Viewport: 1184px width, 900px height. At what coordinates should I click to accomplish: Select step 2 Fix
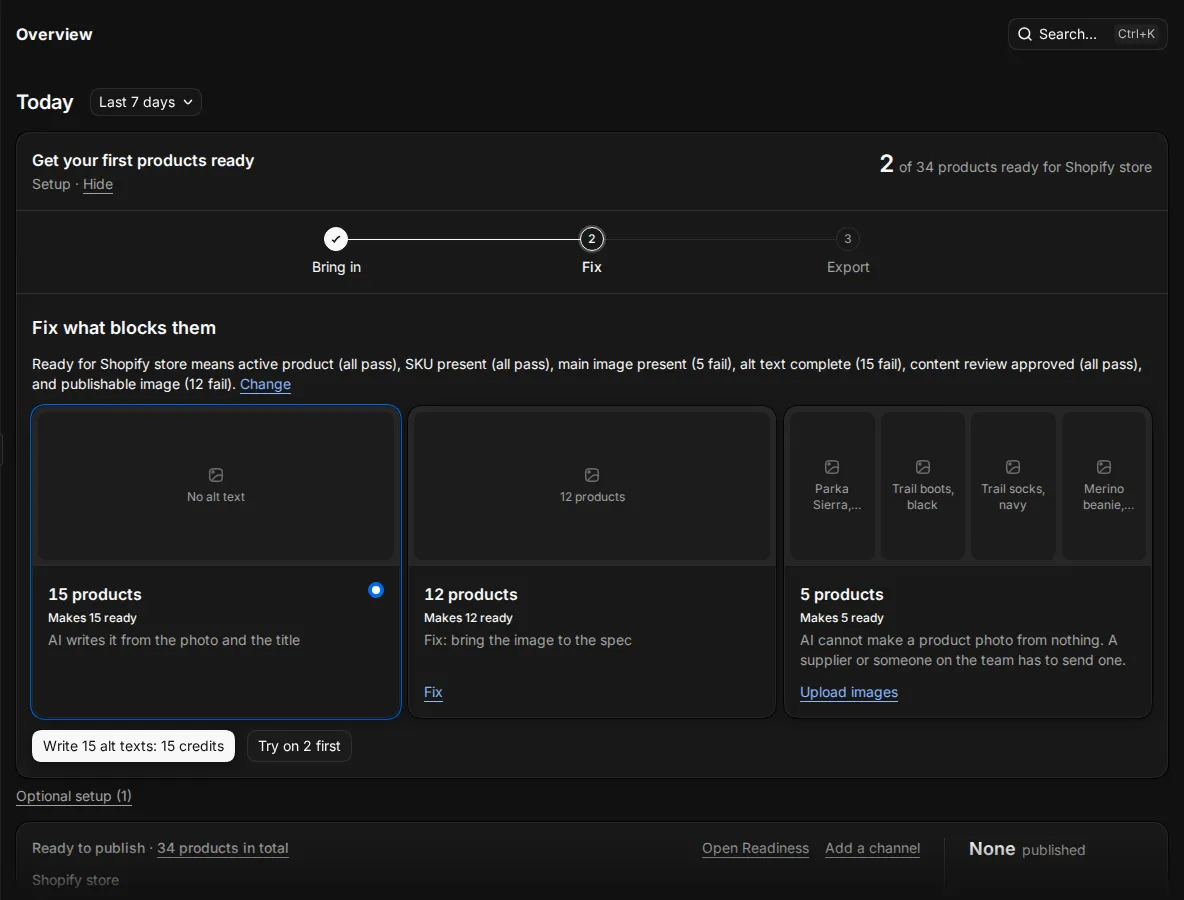591,239
